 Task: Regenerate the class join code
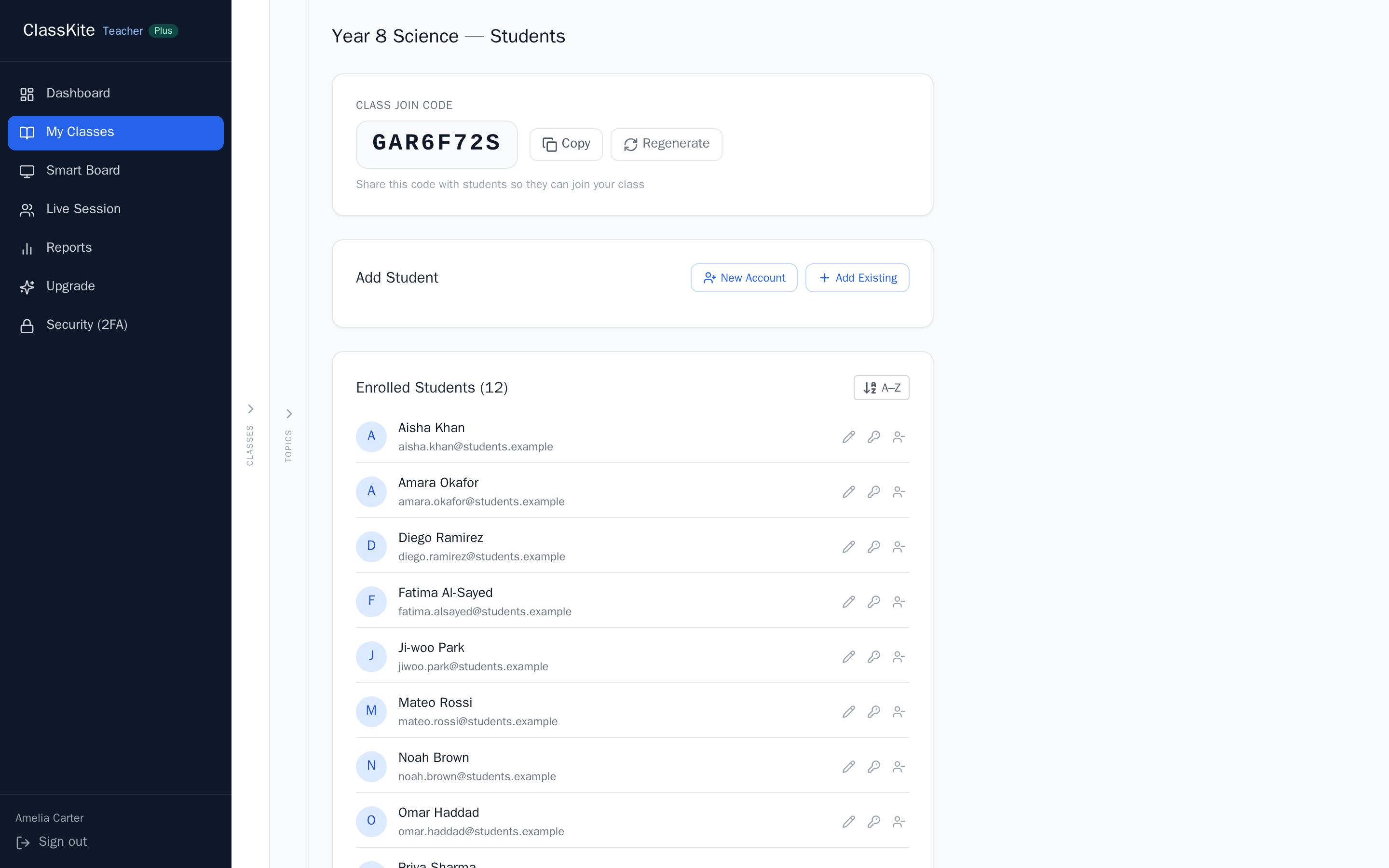click(x=667, y=144)
